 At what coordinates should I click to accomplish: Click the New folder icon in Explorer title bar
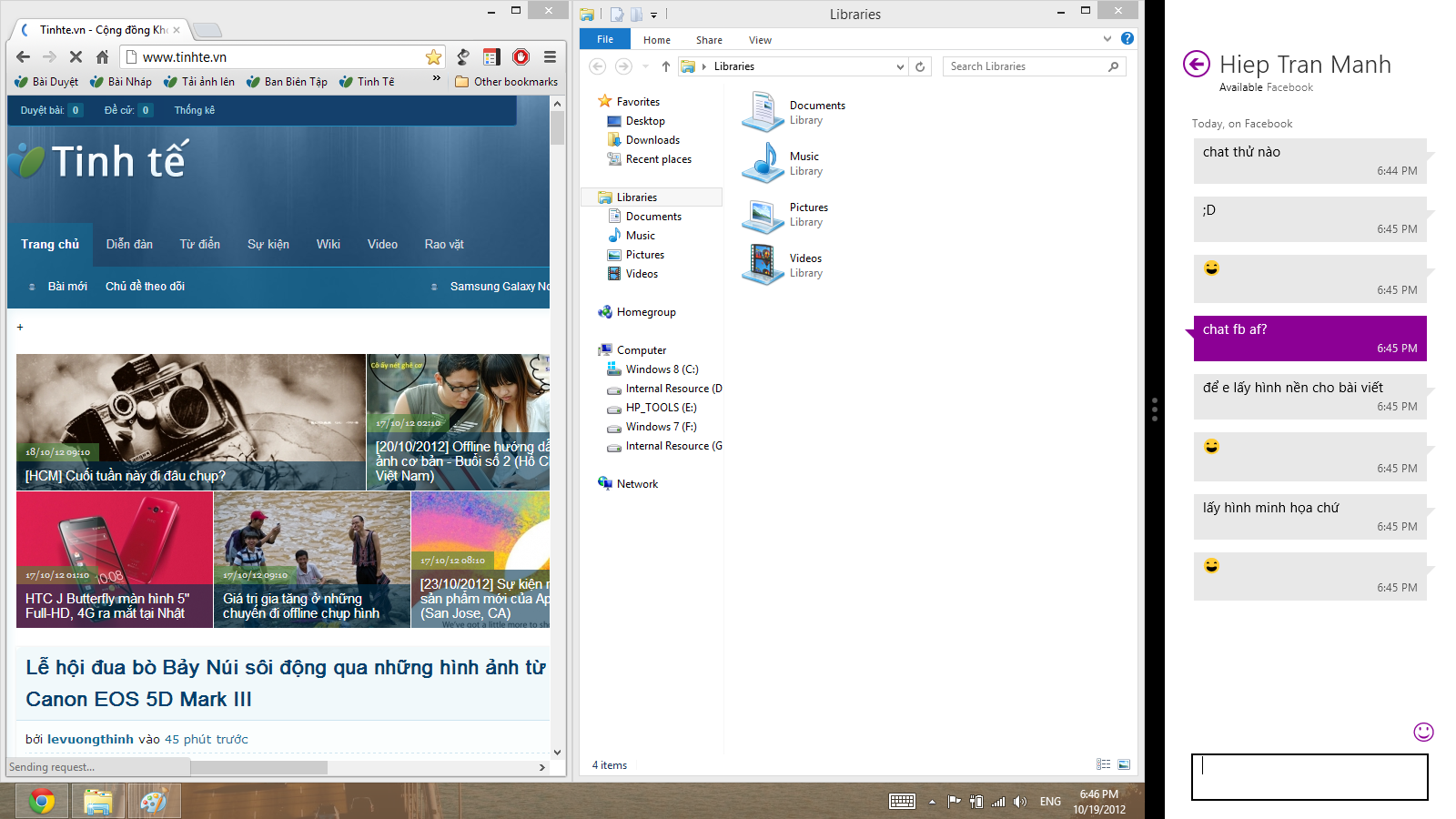pos(637,14)
